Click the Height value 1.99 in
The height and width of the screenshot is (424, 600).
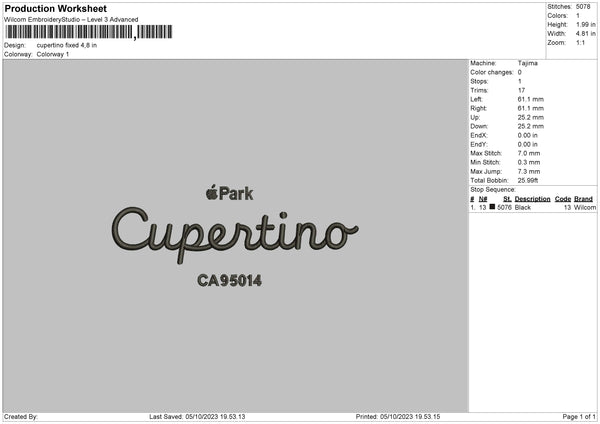pos(586,24)
